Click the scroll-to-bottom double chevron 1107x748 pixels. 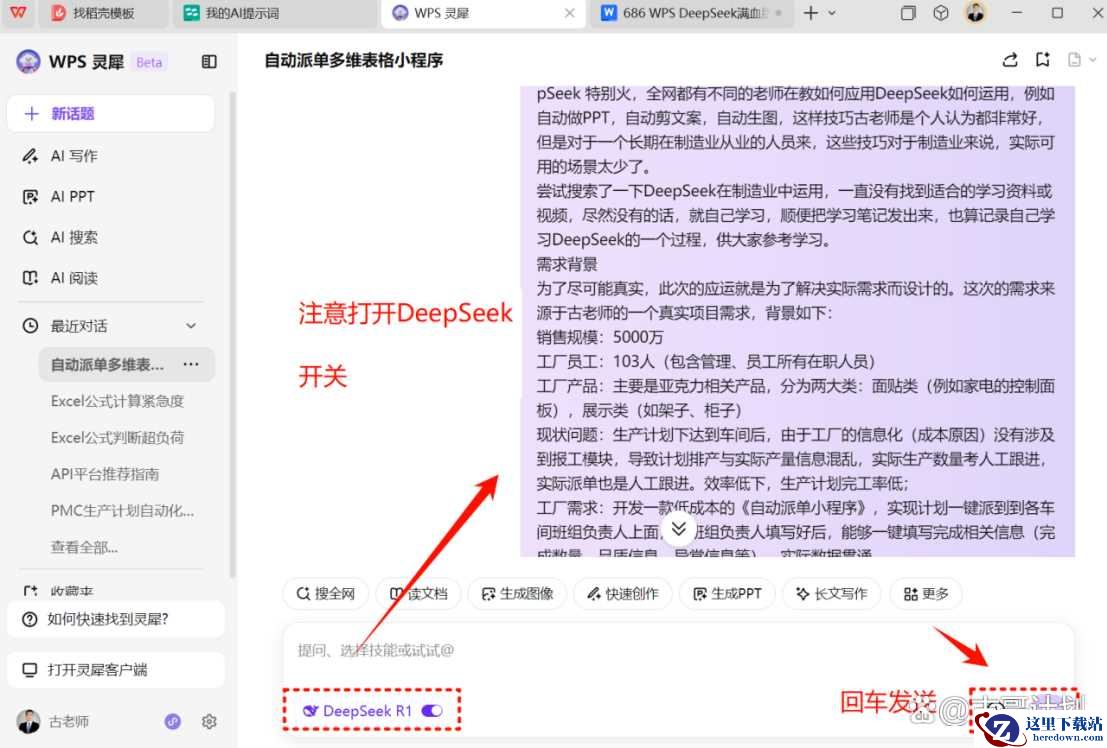pos(678,528)
